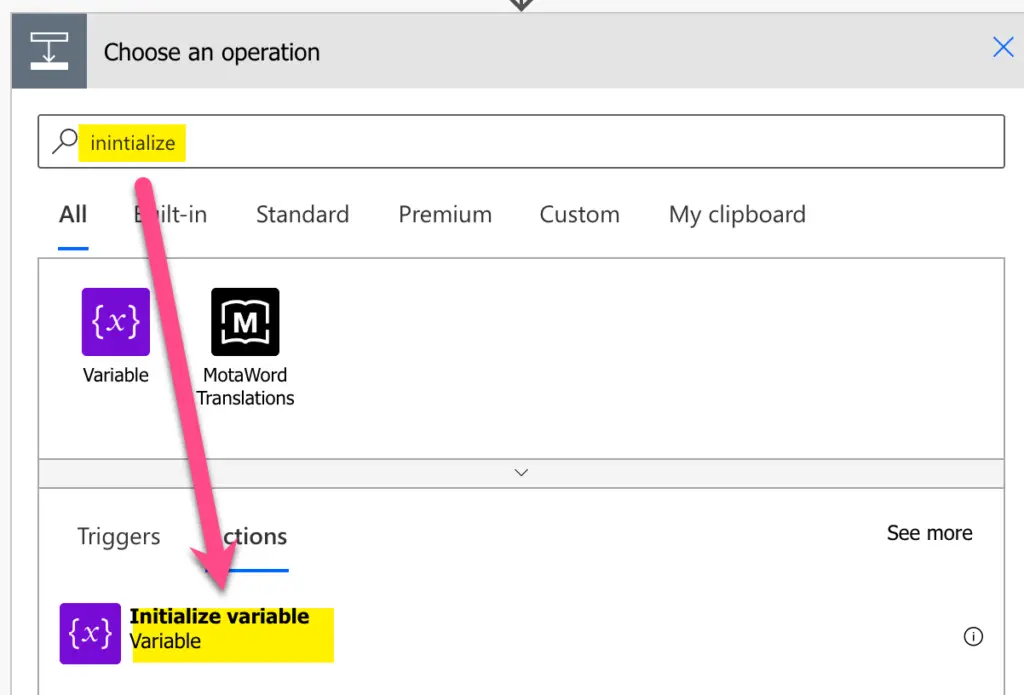Click inside the operation search field
This screenshot has width=1024, height=695.
400,141
